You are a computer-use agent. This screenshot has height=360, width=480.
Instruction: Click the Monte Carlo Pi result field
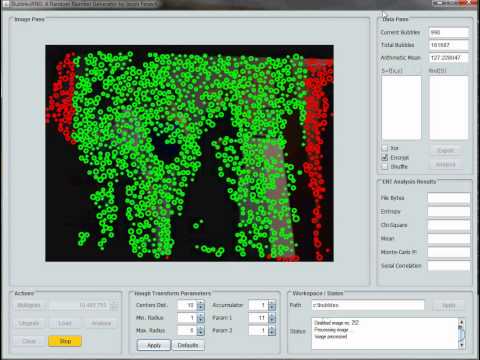point(449,252)
